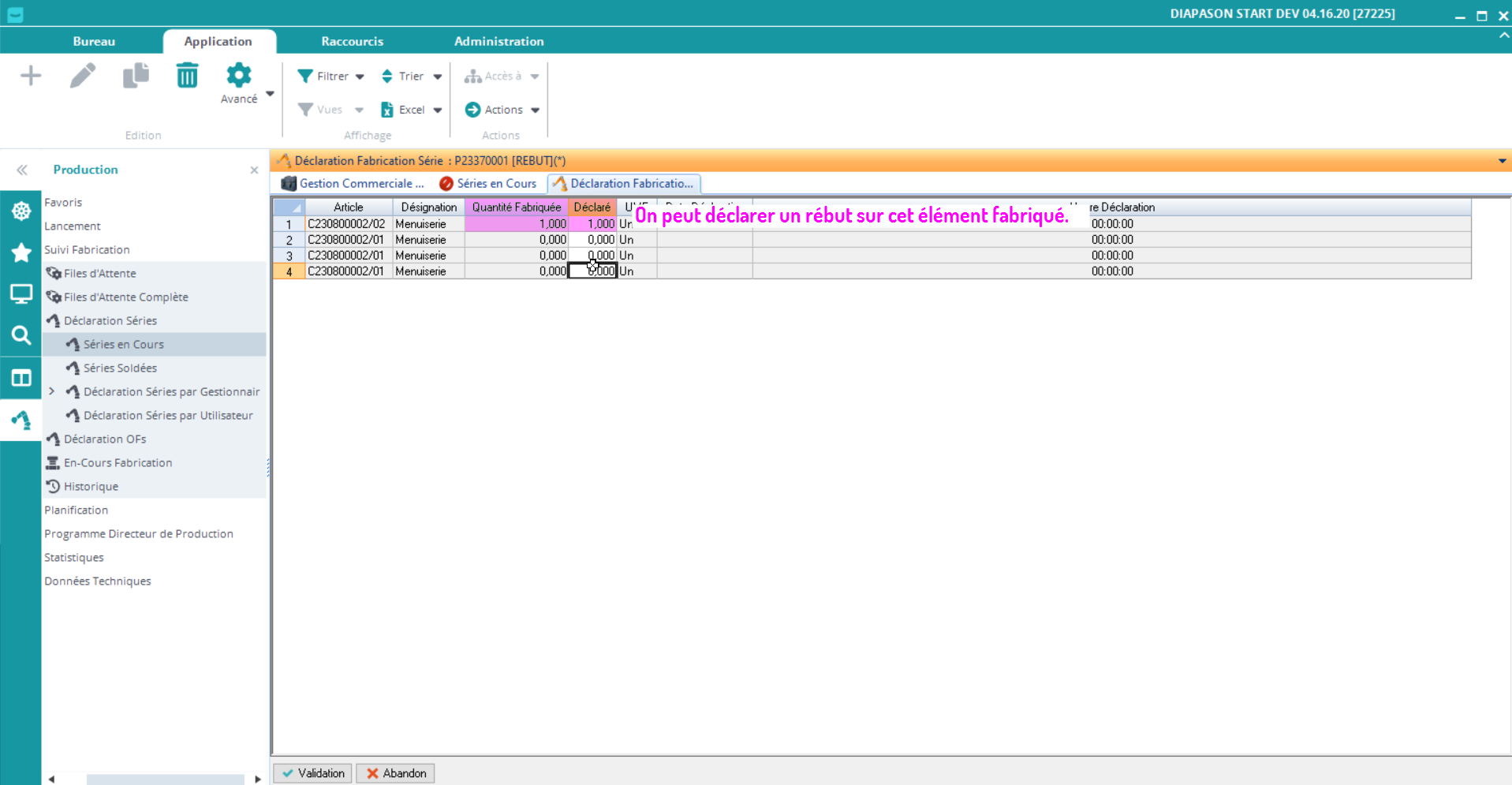Open the star favorites sidebar icon
The width and height of the screenshot is (1512, 785).
[x=21, y=252]
